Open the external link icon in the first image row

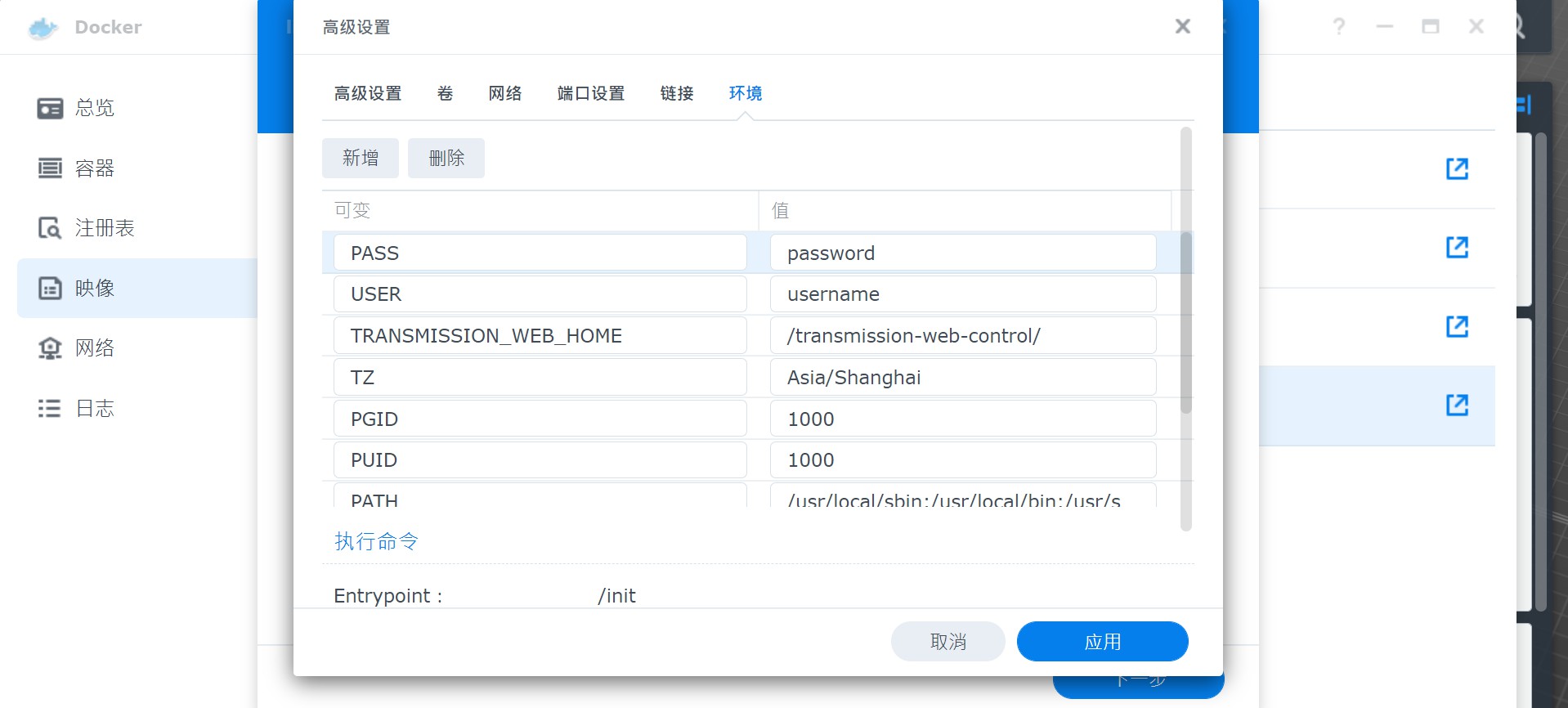(1457, 169)
